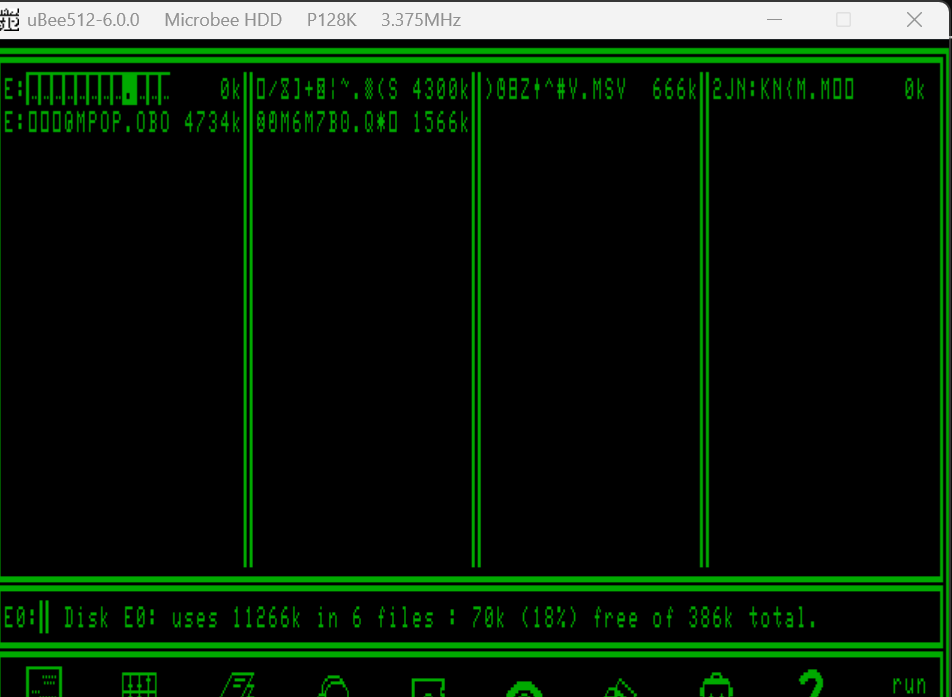Click the run command at bottom right
Viewport: 952px width, 697px height.
[x=908, y=685]
